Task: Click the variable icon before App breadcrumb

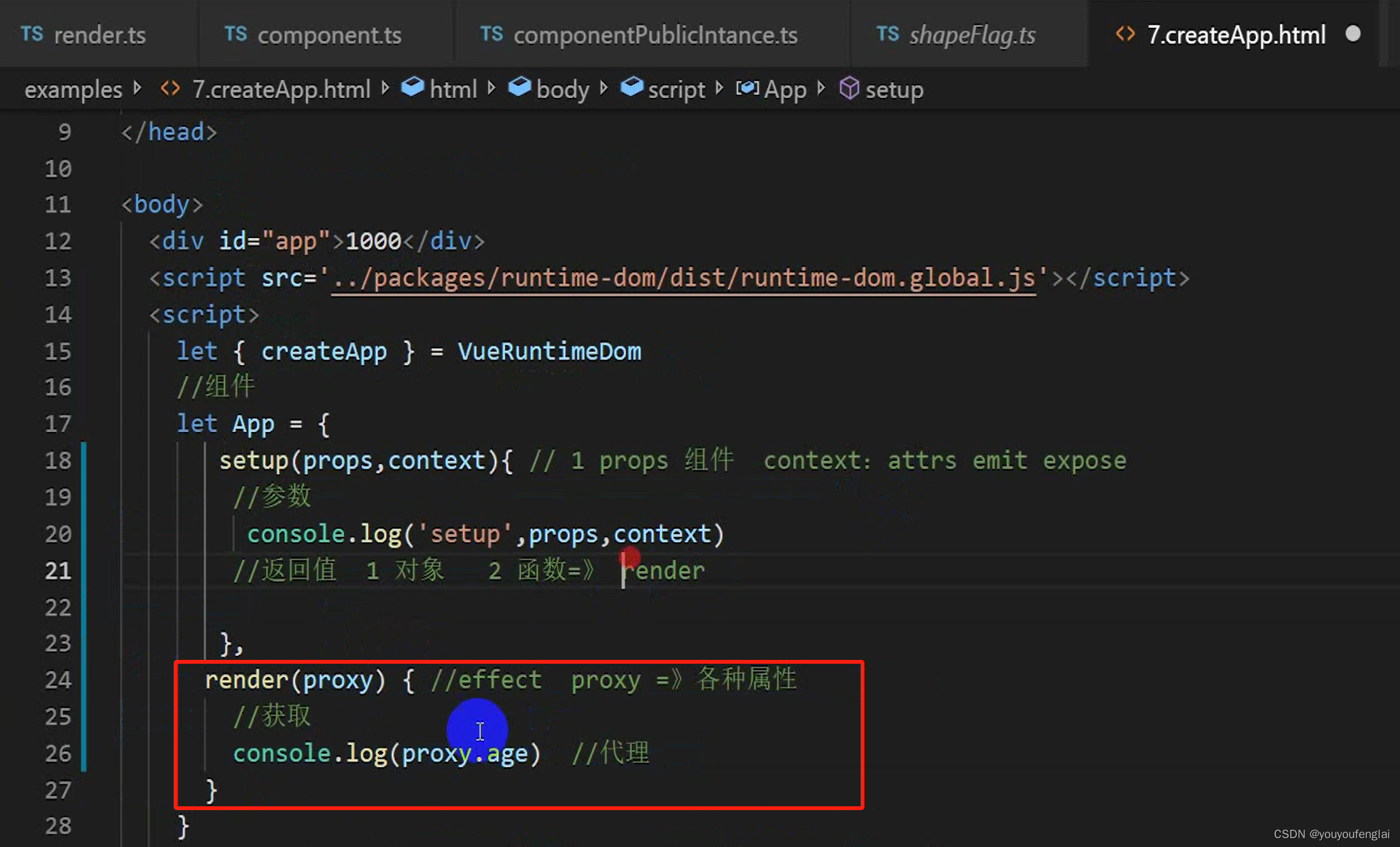Action: pos(747,88)
